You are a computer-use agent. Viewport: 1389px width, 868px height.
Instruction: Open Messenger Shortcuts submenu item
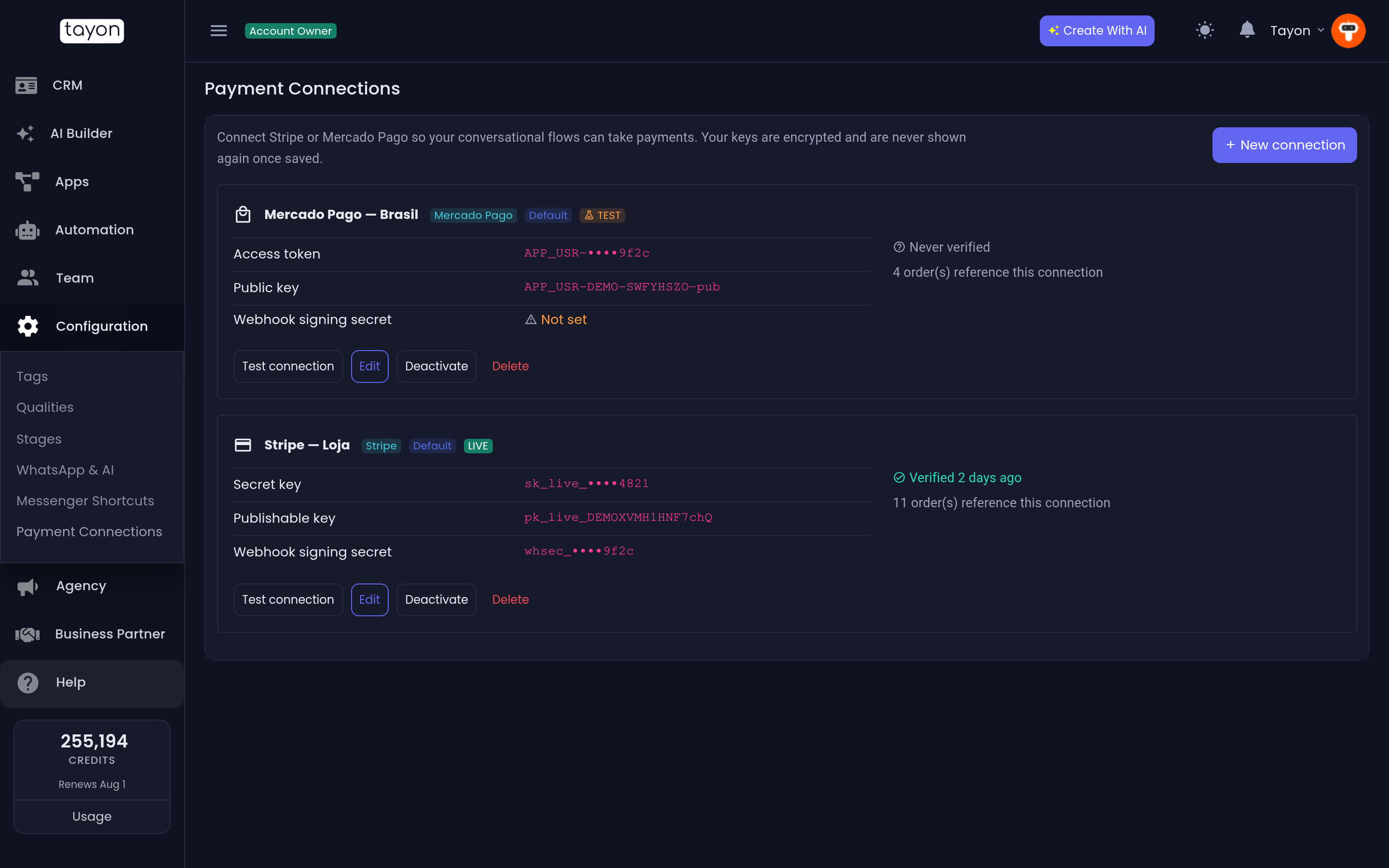(x=85, y=501)
